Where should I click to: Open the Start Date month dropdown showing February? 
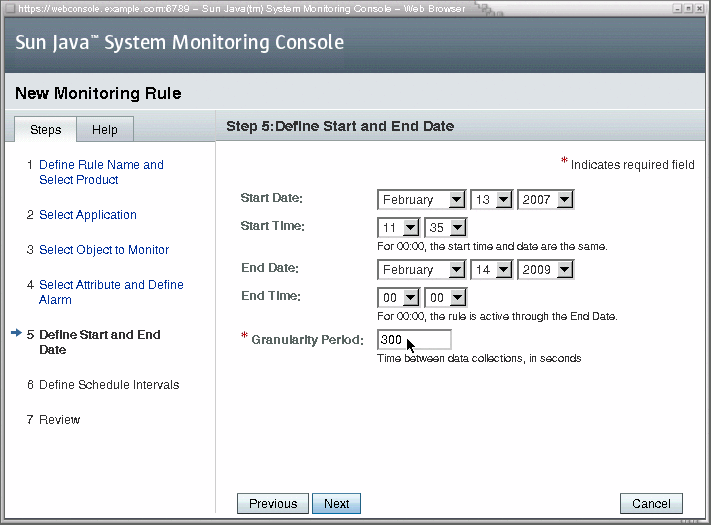[x=421, y=199]
